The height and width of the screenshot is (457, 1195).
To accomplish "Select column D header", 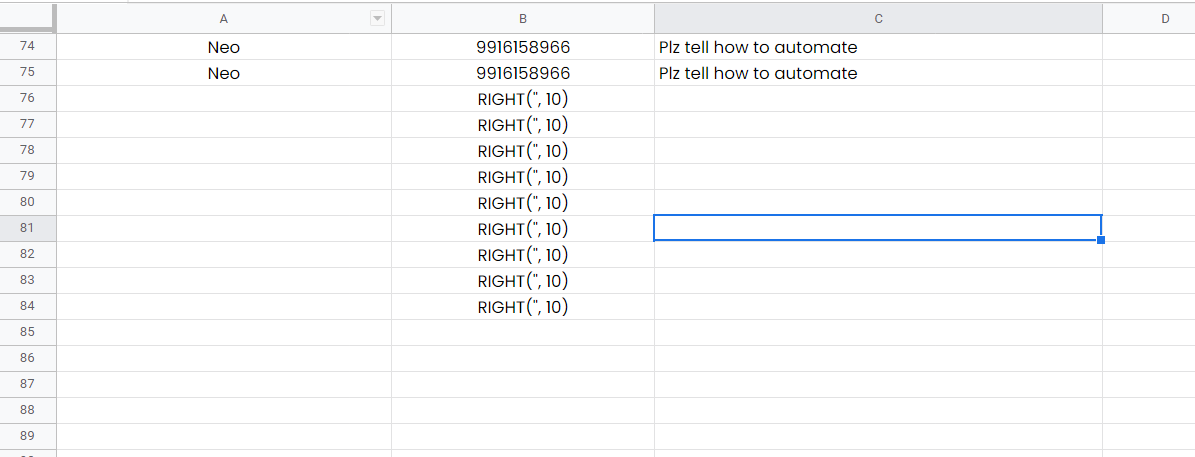I will tap(1149, 19).
